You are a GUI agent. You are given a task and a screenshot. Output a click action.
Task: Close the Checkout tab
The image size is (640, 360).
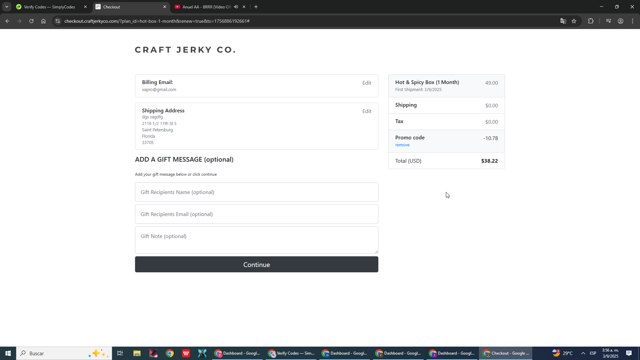164,7
